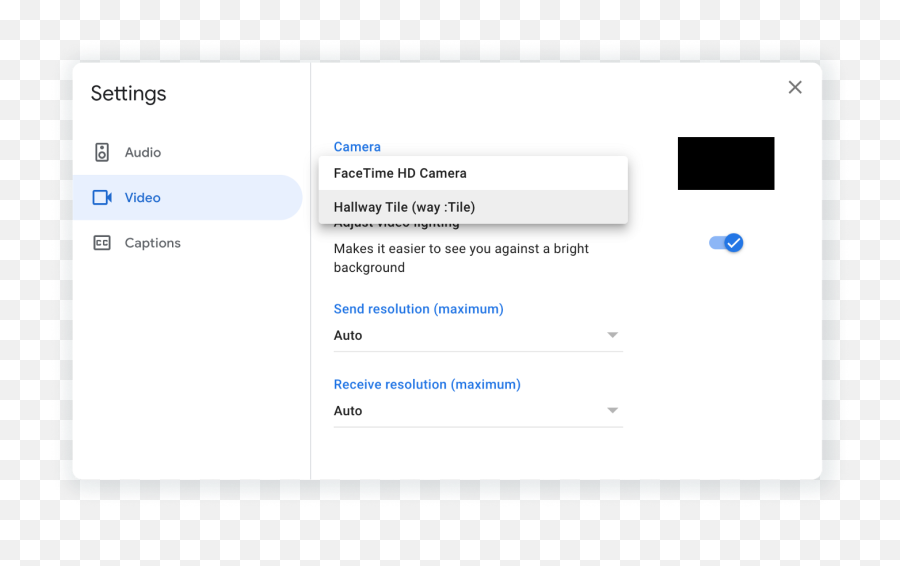Click Auto value under Send resolution

pyautogui.click(x=348, y=336)
